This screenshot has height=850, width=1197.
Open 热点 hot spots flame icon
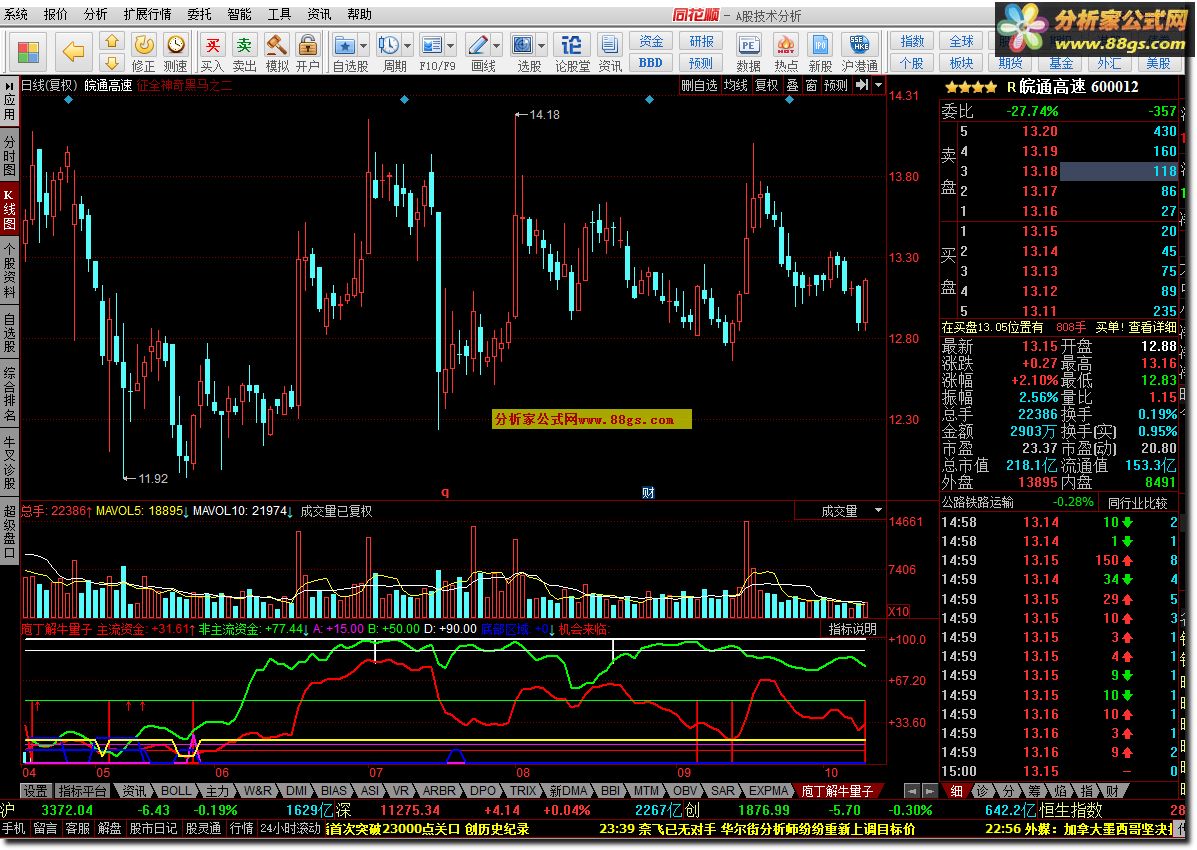pyautogui.click(x=786, y=53)
